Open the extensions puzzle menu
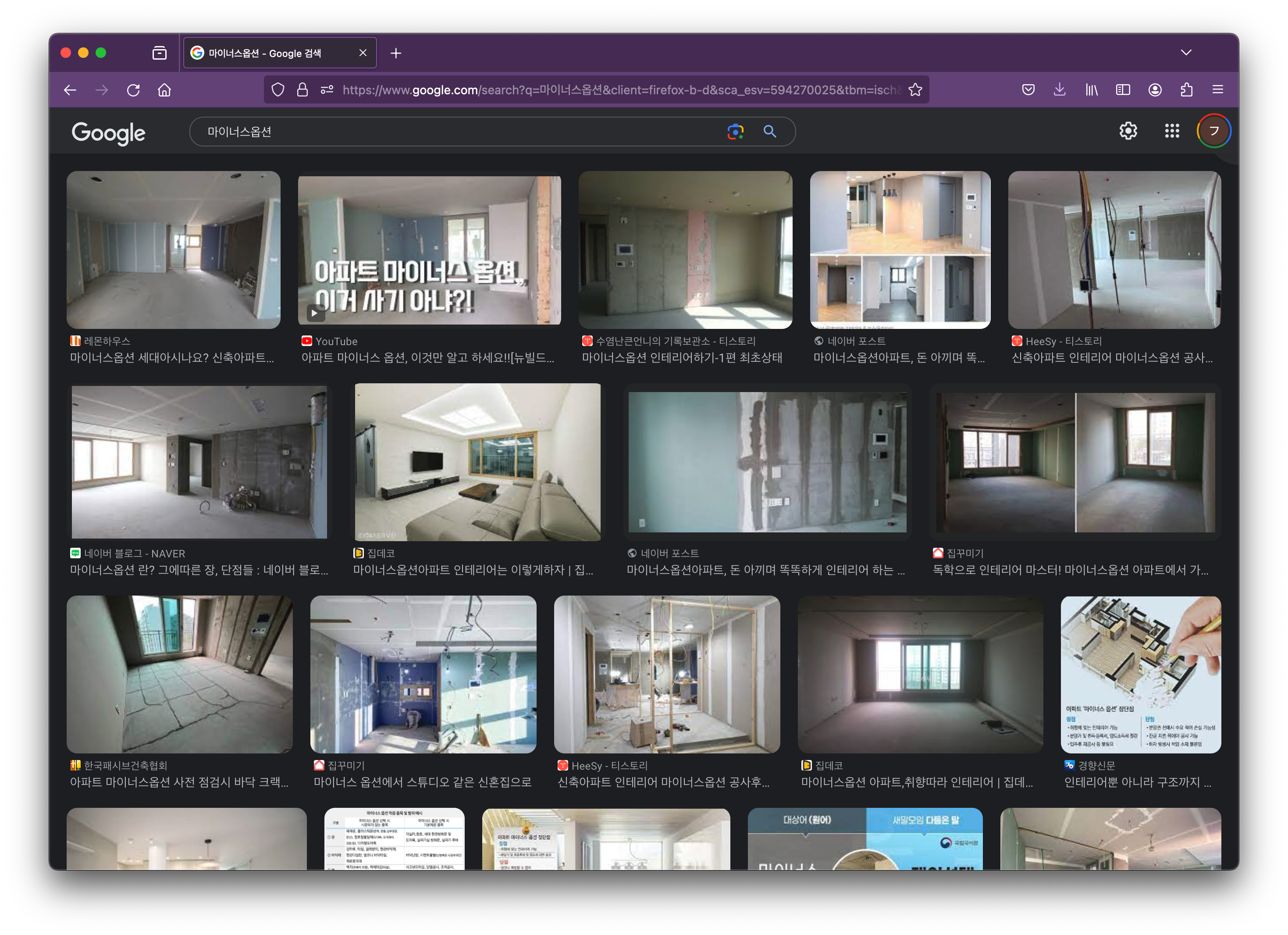1288x935 pixels. pos(1186,90)
